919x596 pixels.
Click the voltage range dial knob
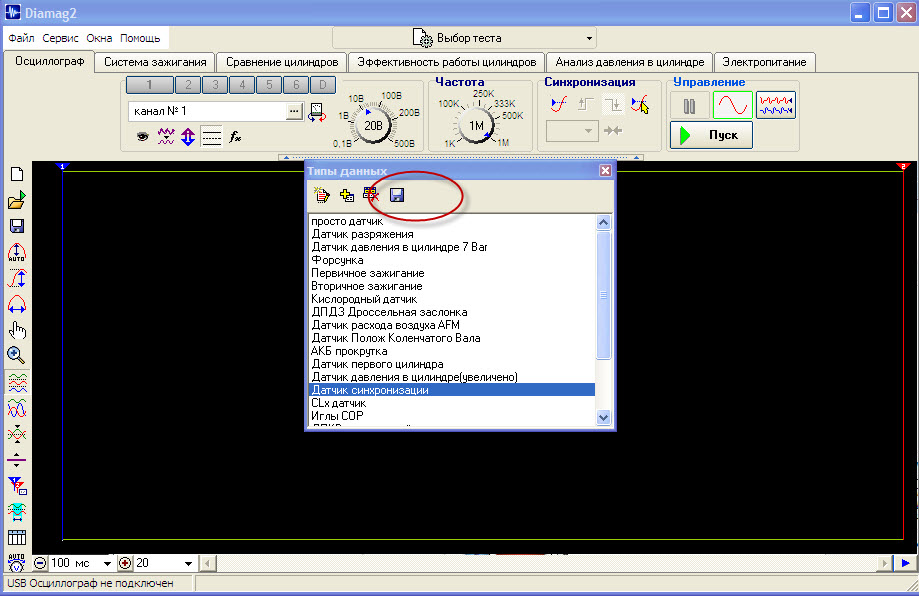point(373,125)
